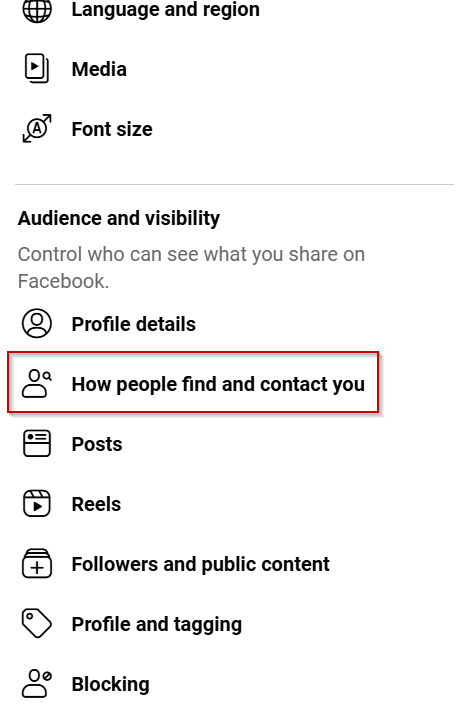Click the Reels clapper icon
The height and width of the screenshot is (708, 460).
(37, 503)
